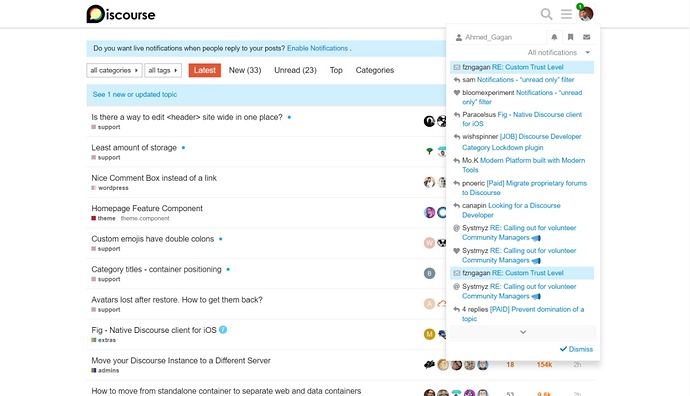
Task: Expand notifications list with bottom chevron
Action: click(523, 332)
